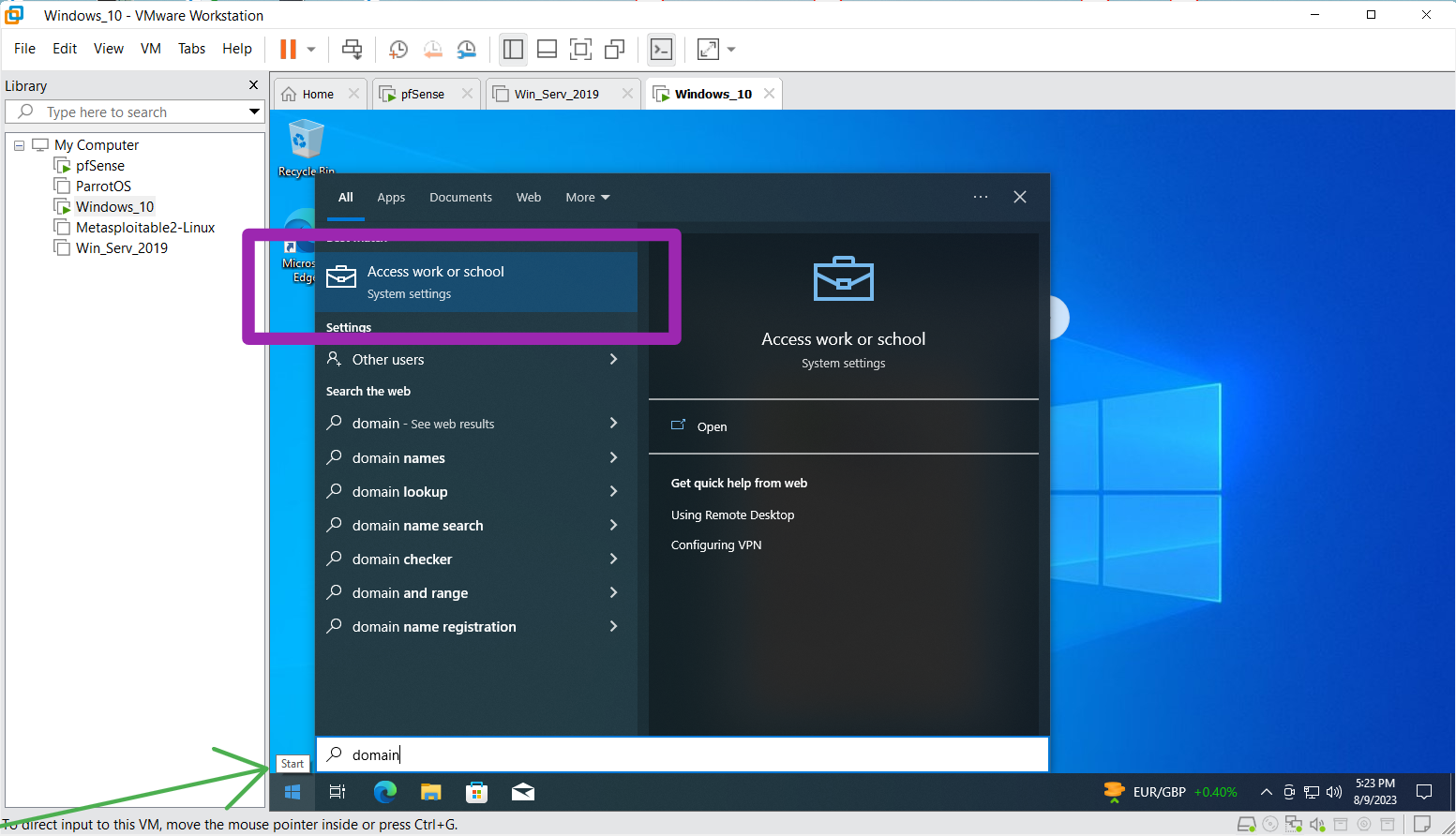
Task: Click the 'domain - See web results' suggestion
Action: (x=476, y=424)
